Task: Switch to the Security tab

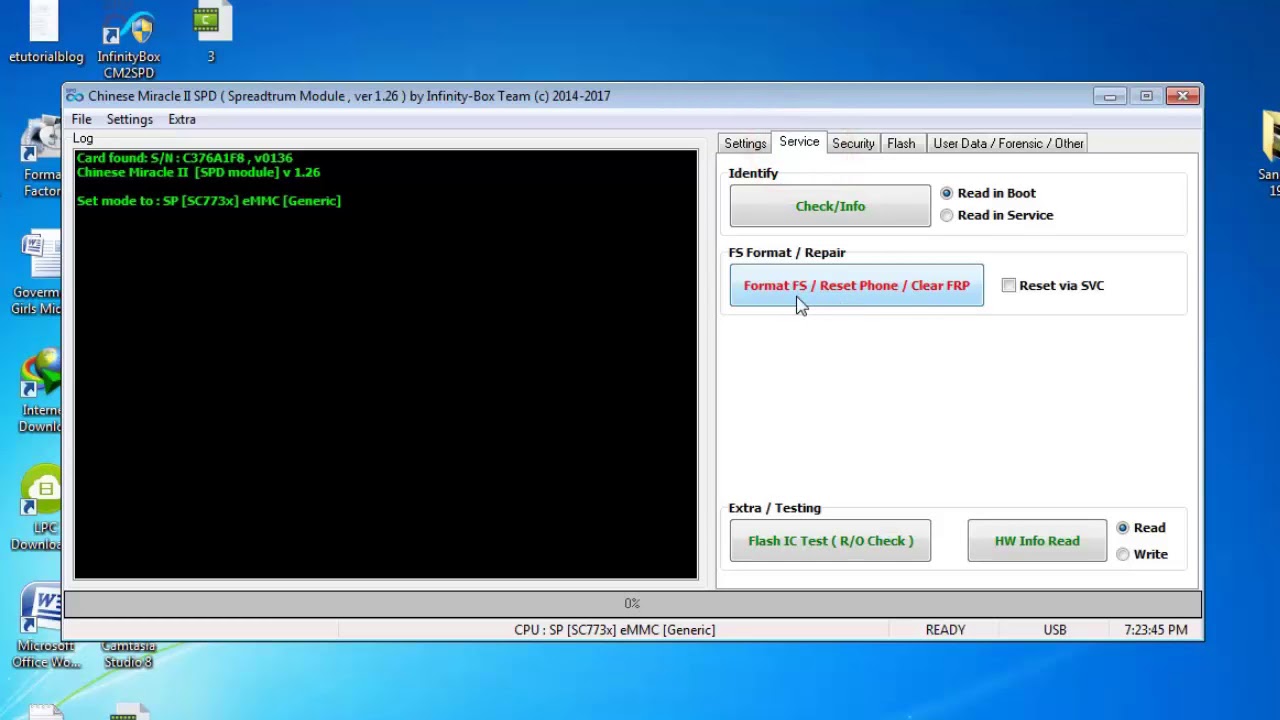Action: click(853, 143)
